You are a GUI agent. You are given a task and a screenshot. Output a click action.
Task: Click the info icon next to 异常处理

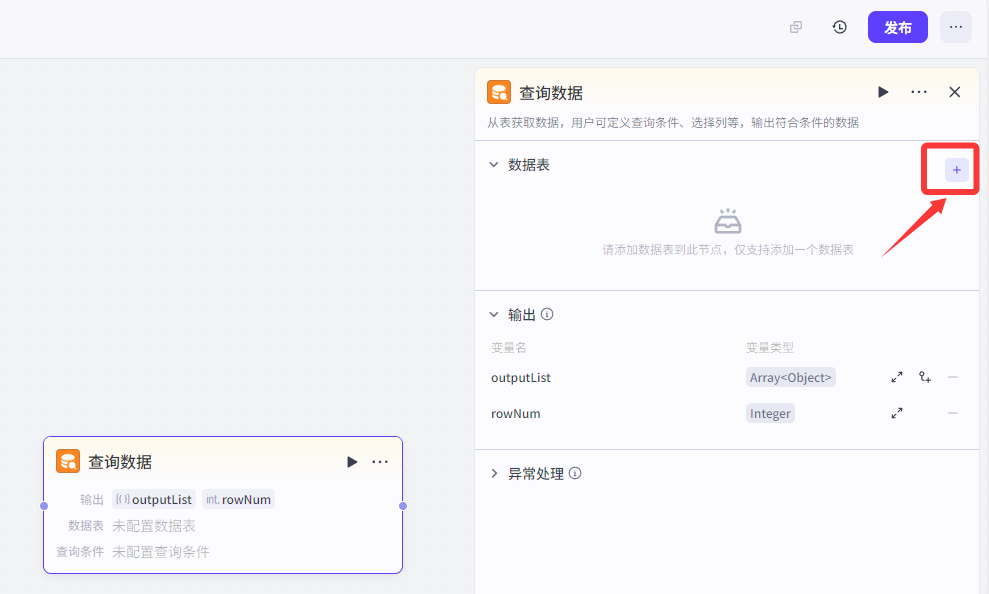(575, 474)
